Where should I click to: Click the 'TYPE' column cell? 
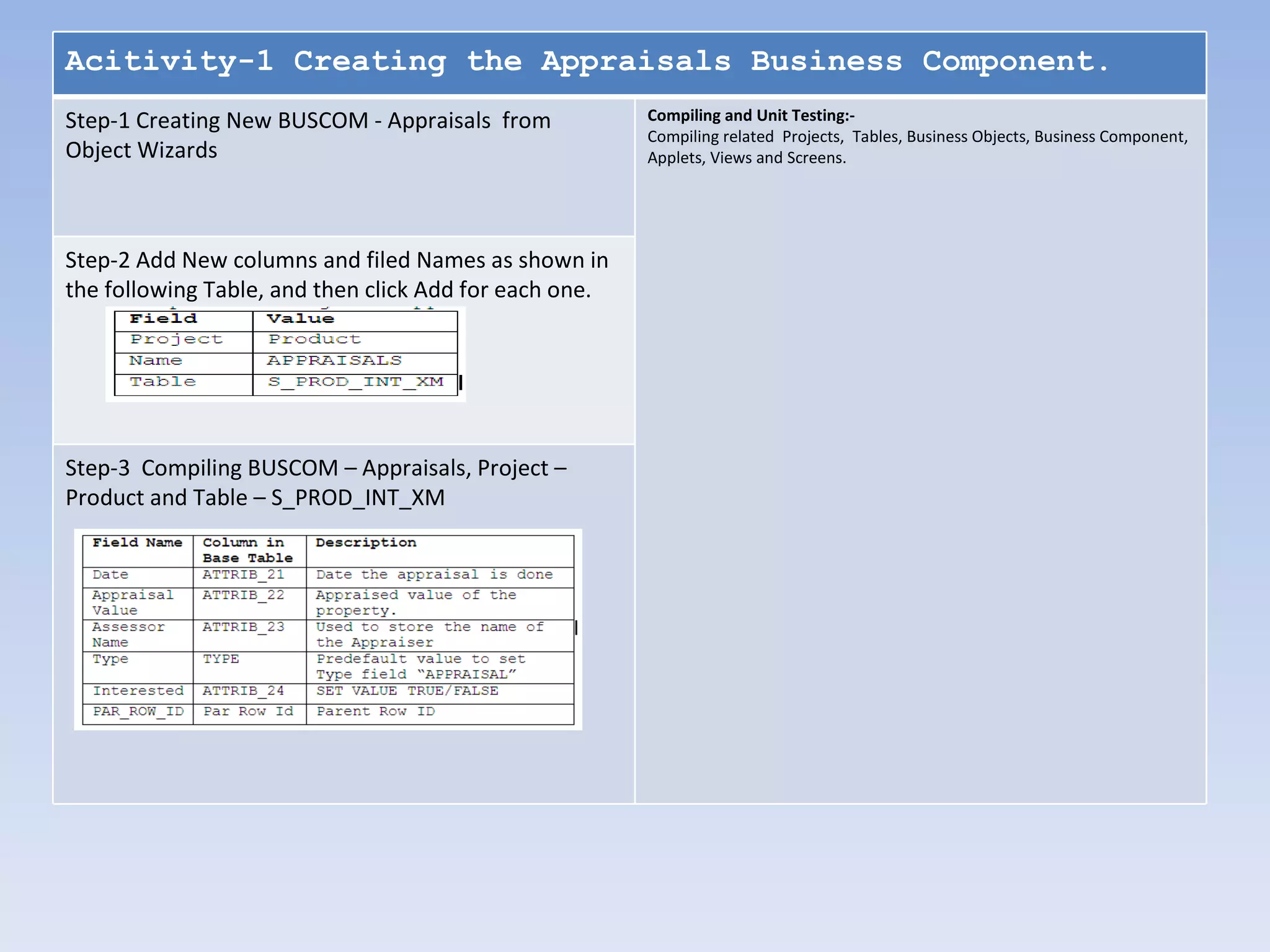[x=249, y=668]
